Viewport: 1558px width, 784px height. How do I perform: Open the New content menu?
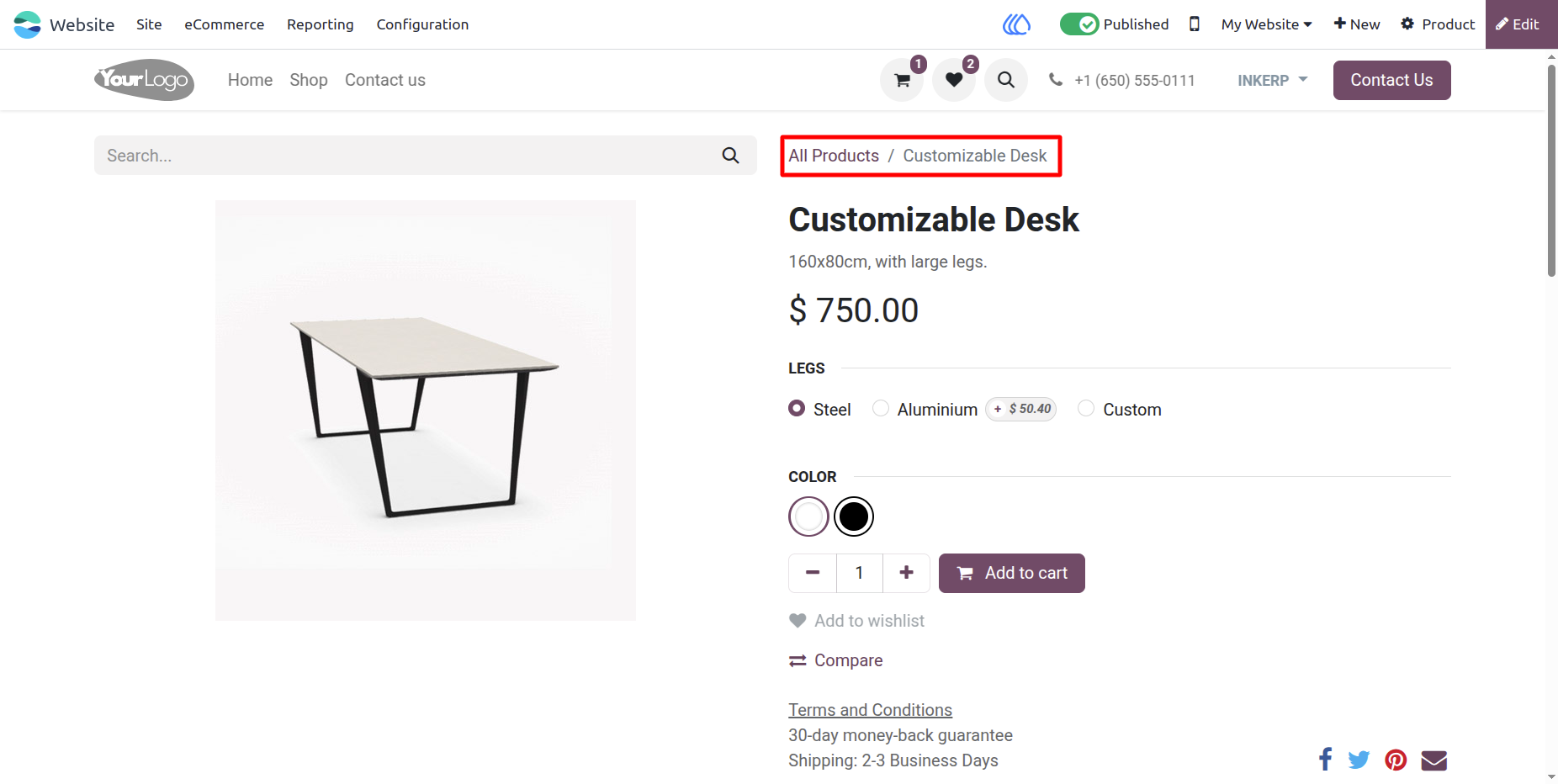click(1357, 24)
